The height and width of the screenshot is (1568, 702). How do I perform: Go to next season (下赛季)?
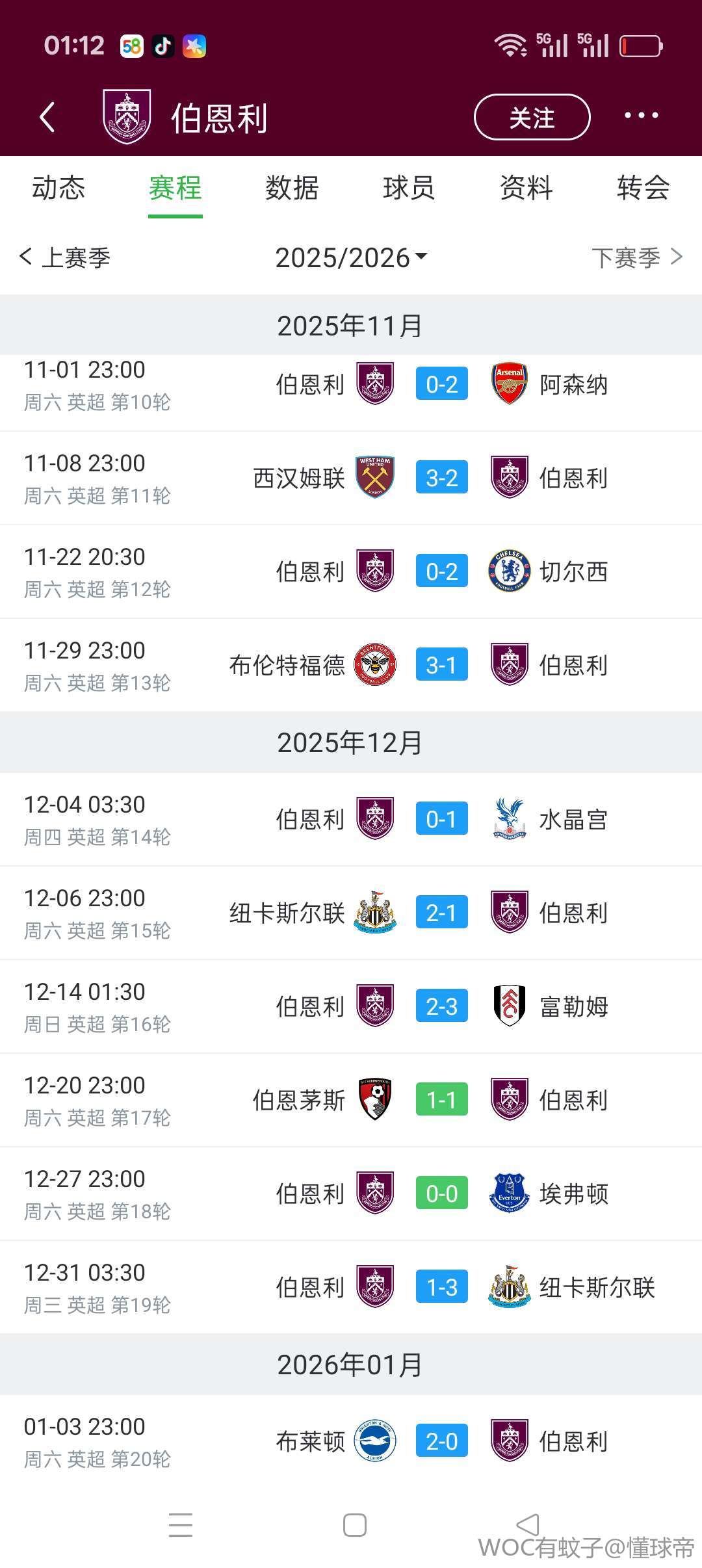tap(636, 257)
